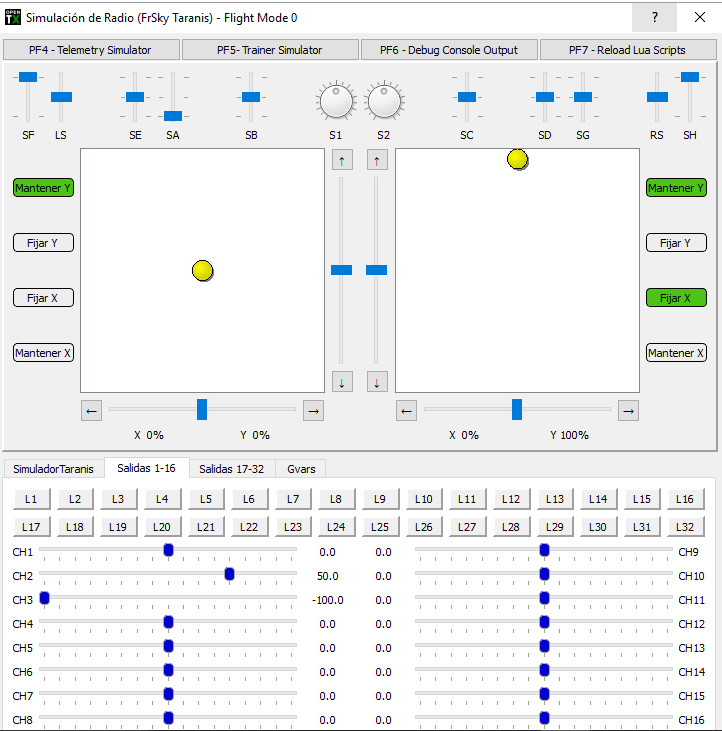Open PF6 - Debug Console Output

click(449, 50)
